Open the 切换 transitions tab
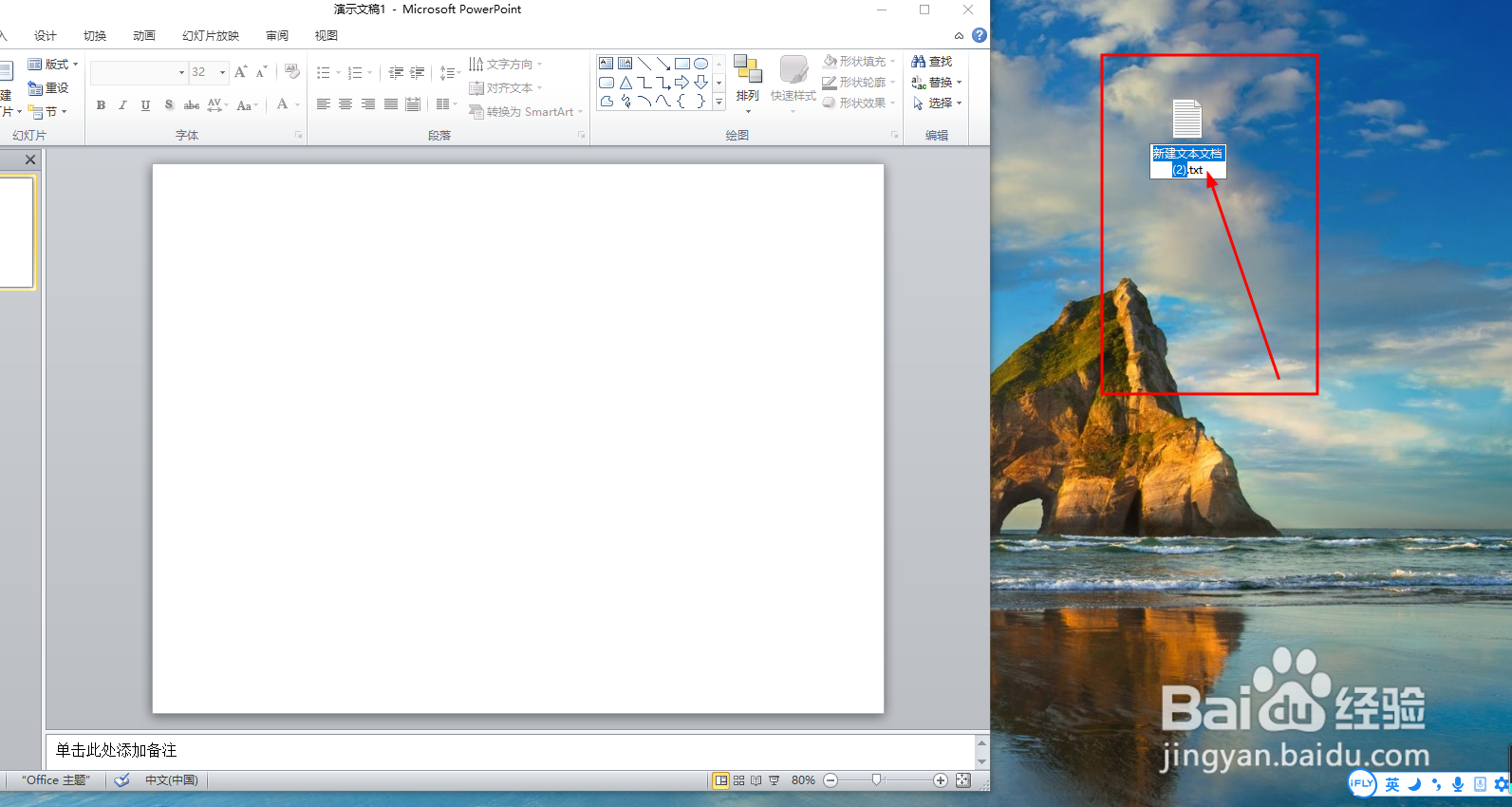 pyautogui.click(x=95, y=36)
